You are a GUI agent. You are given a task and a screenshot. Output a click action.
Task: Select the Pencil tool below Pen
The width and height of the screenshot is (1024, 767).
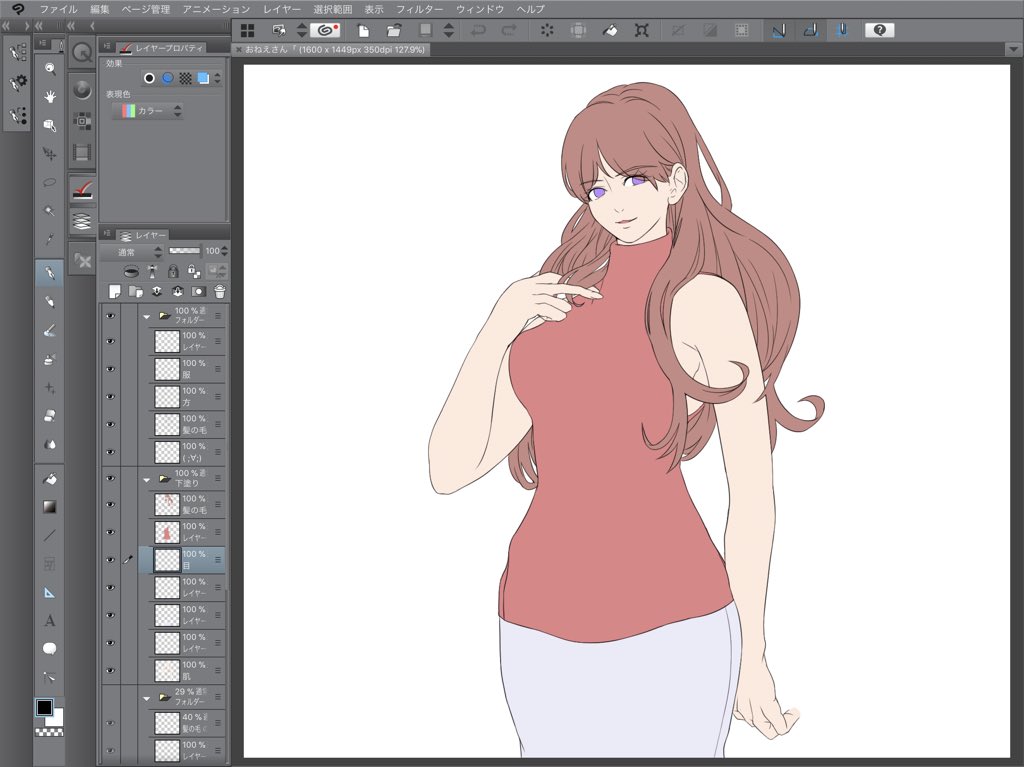tap(50, 301)
